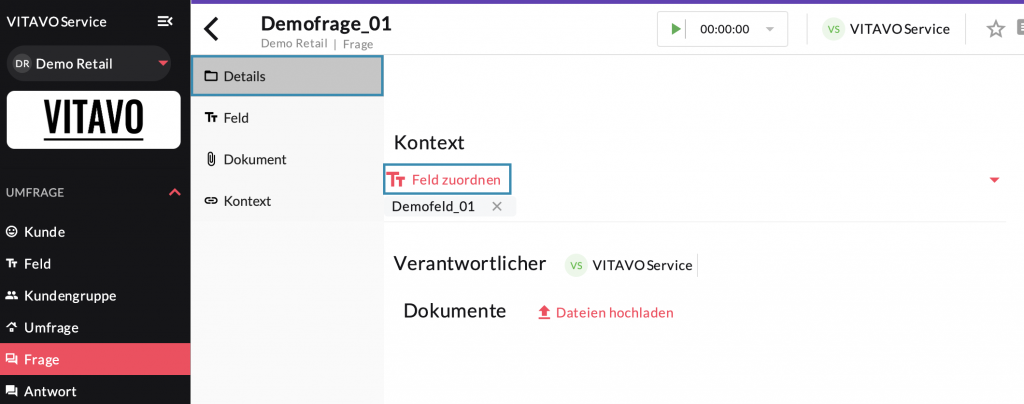The height and width of the screenshot is (404, 1024).
Task: Switch to the Details tab
Action: tap(287, 76)
